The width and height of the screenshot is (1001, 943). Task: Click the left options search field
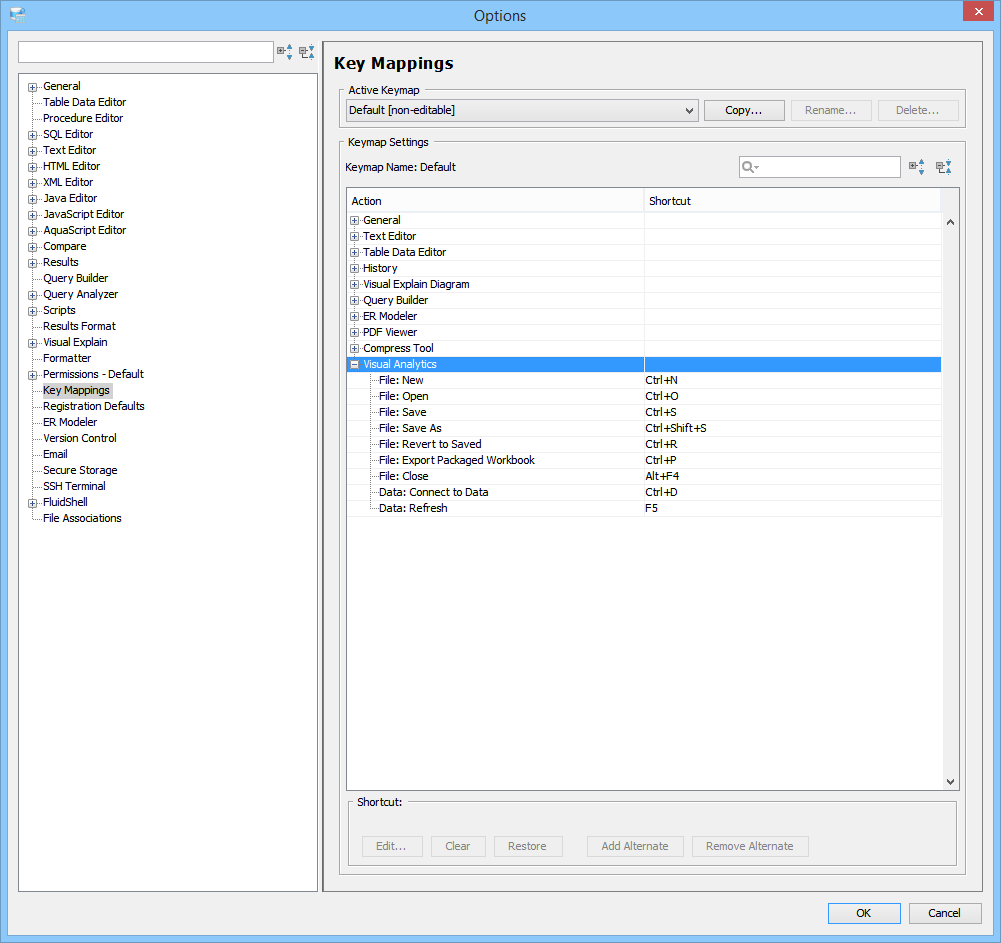[x=146, y=52]
